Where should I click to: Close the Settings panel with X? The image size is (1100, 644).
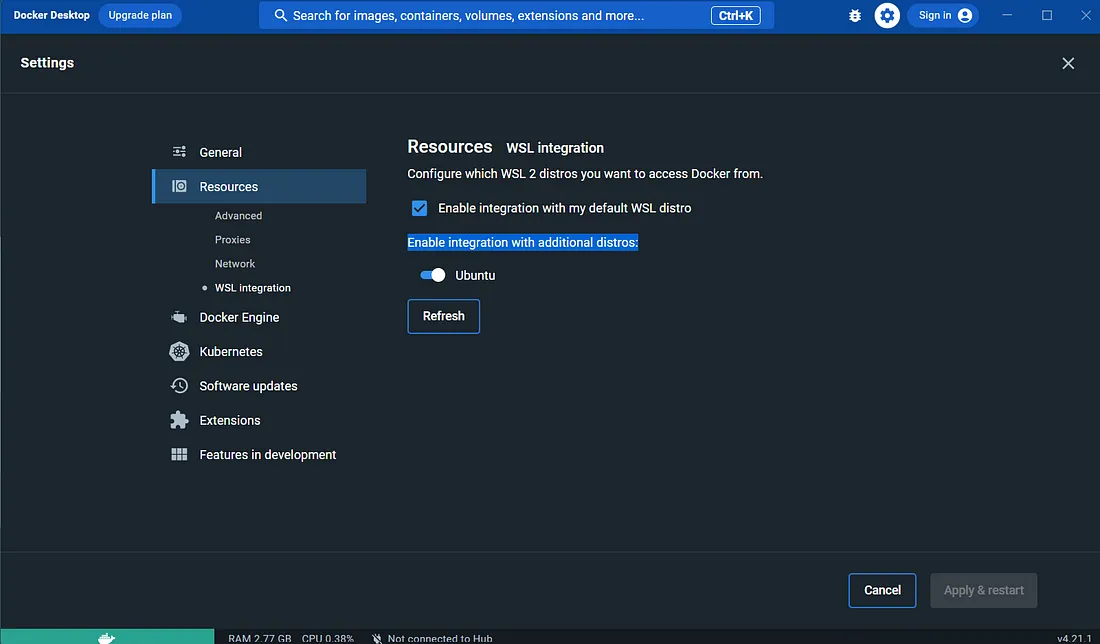point(1068,63)
